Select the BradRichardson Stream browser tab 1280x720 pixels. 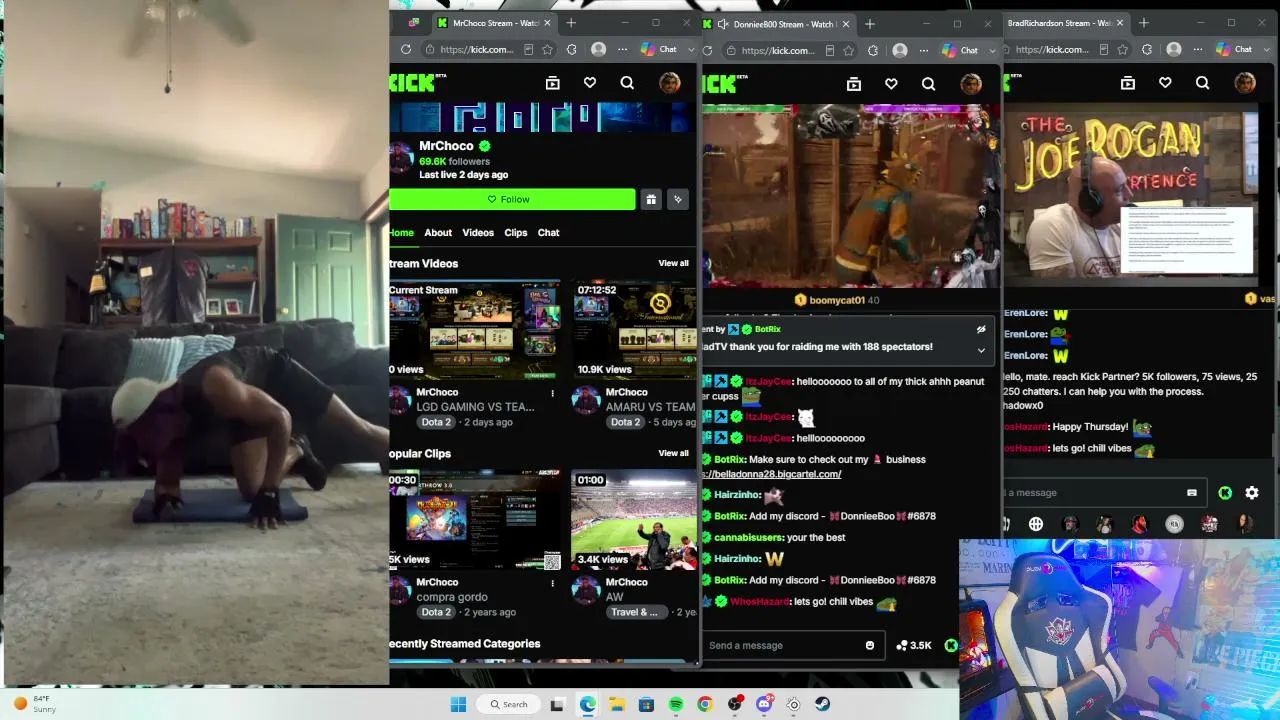1065,23
